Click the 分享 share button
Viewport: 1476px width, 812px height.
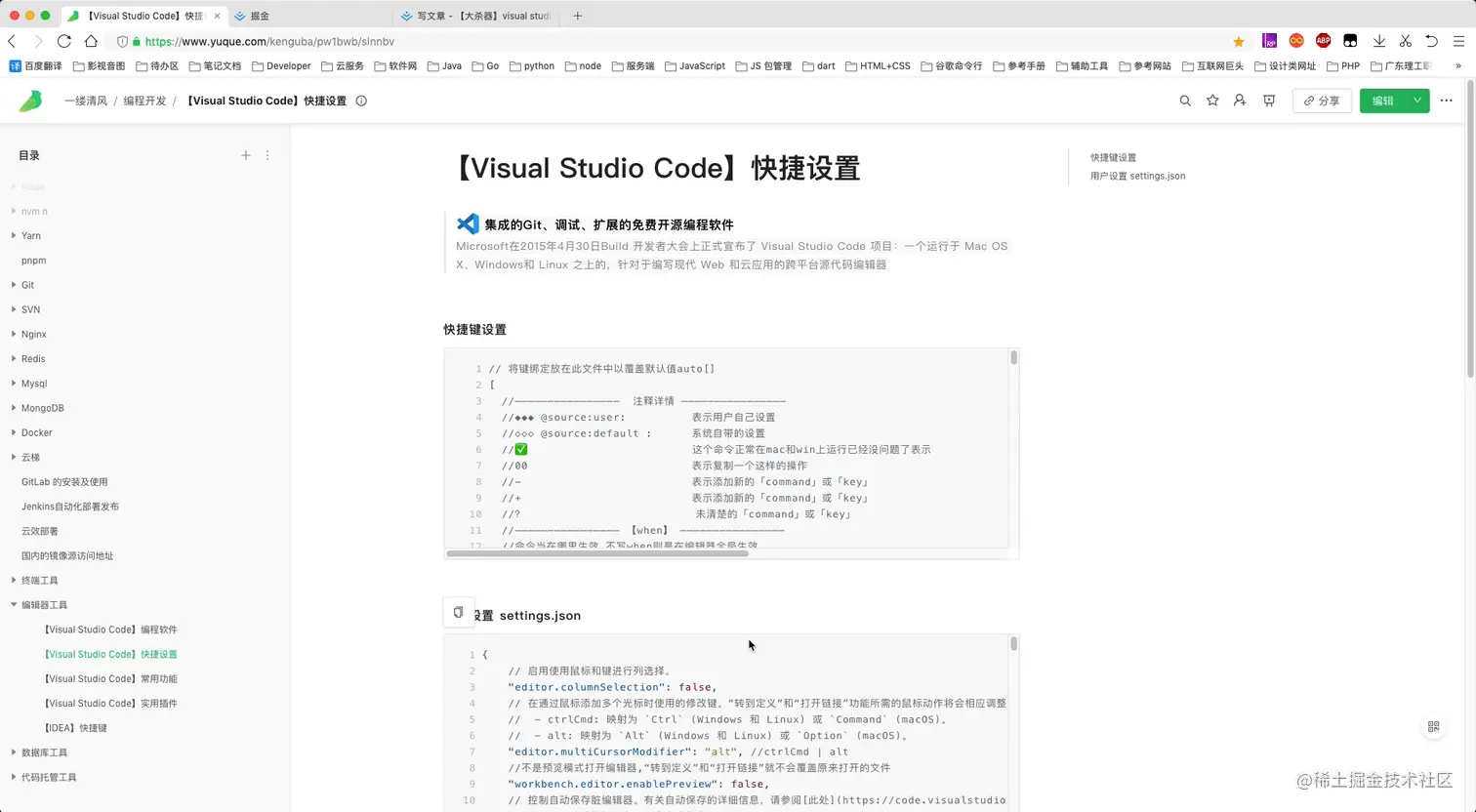[x=1322, y=101]
